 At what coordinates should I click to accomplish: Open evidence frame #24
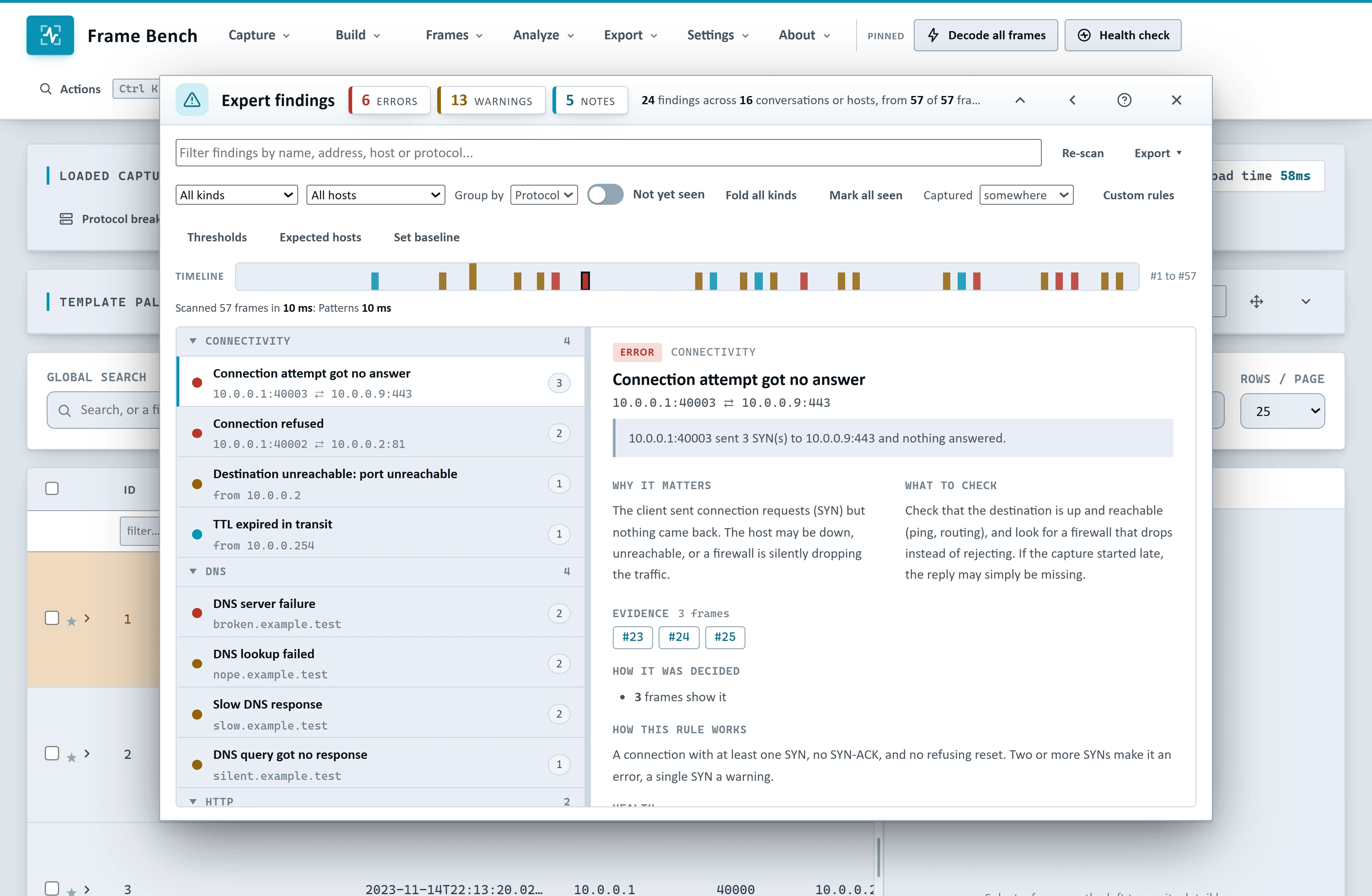(678, 637)
